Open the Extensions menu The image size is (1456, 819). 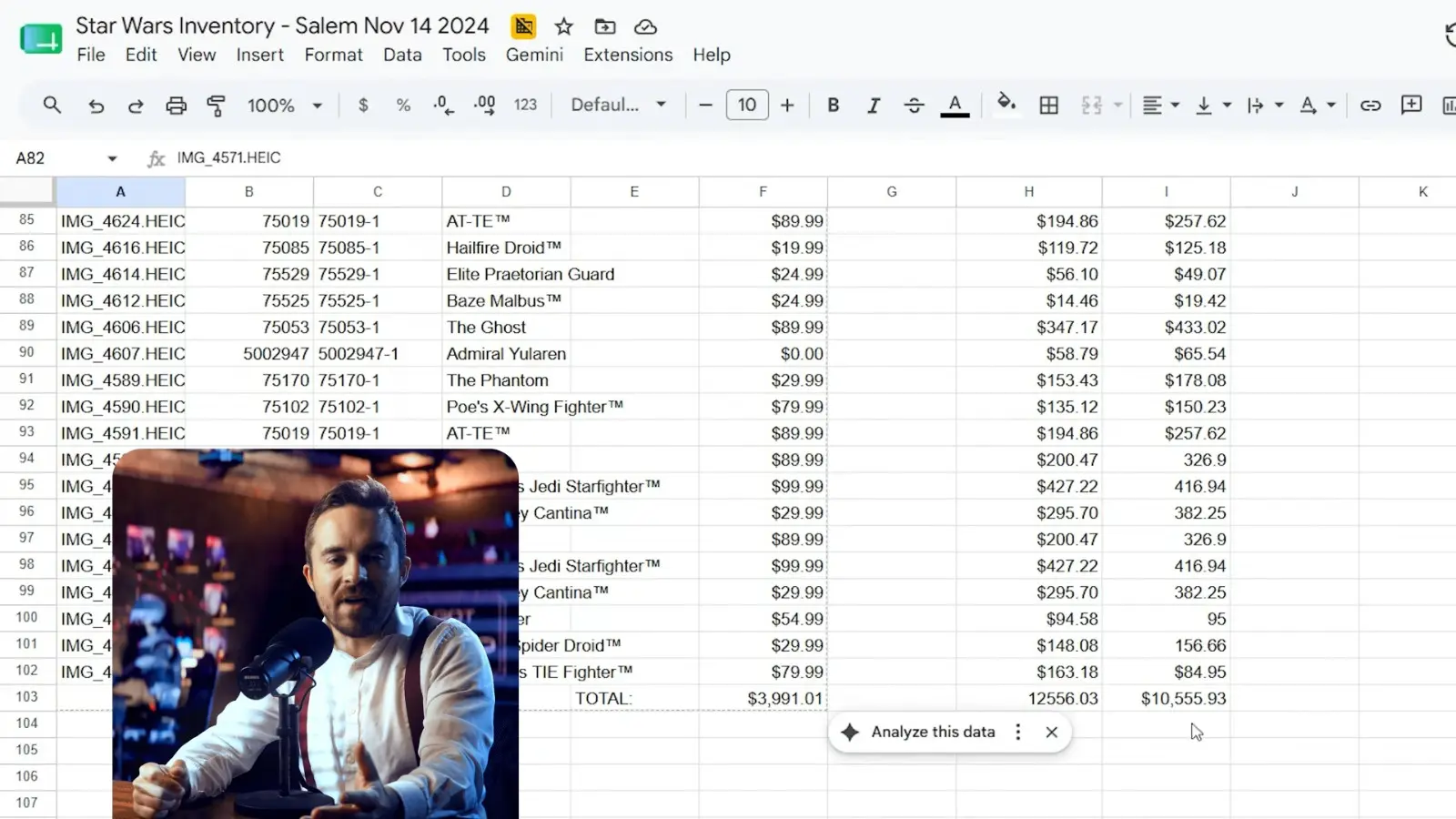(x=628, y=55)
